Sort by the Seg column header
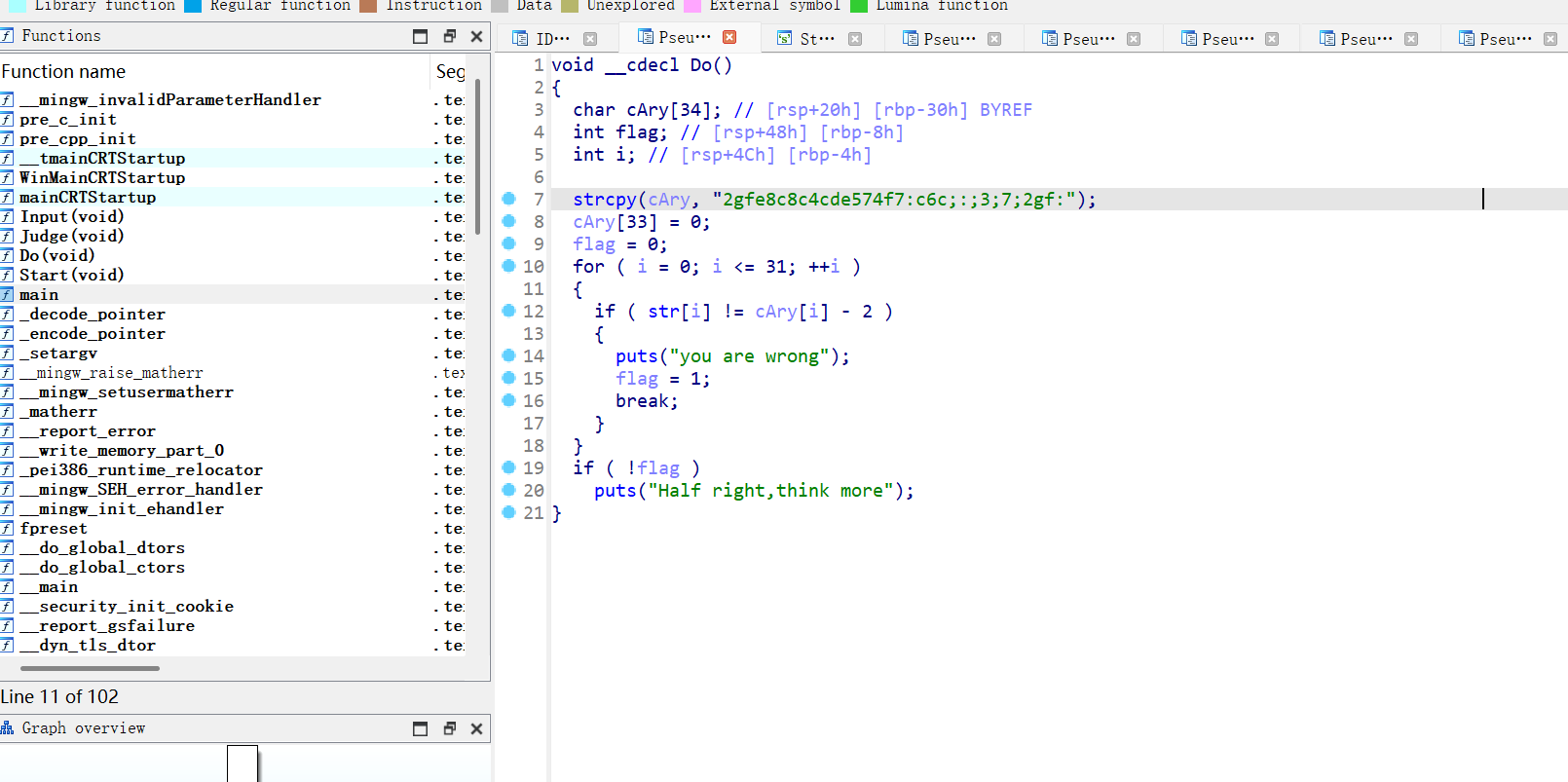Image resolution: width=1568 pixels, height=782 pixels. 449,71
